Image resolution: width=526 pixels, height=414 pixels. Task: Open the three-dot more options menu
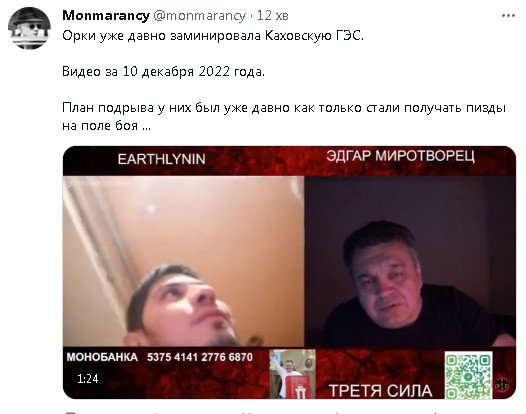pos(508,15)
